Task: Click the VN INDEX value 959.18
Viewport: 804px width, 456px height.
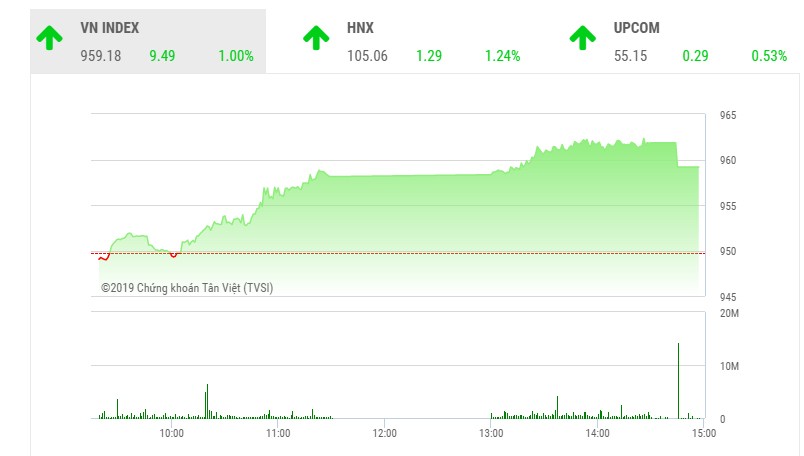Action: click(101, 56)
